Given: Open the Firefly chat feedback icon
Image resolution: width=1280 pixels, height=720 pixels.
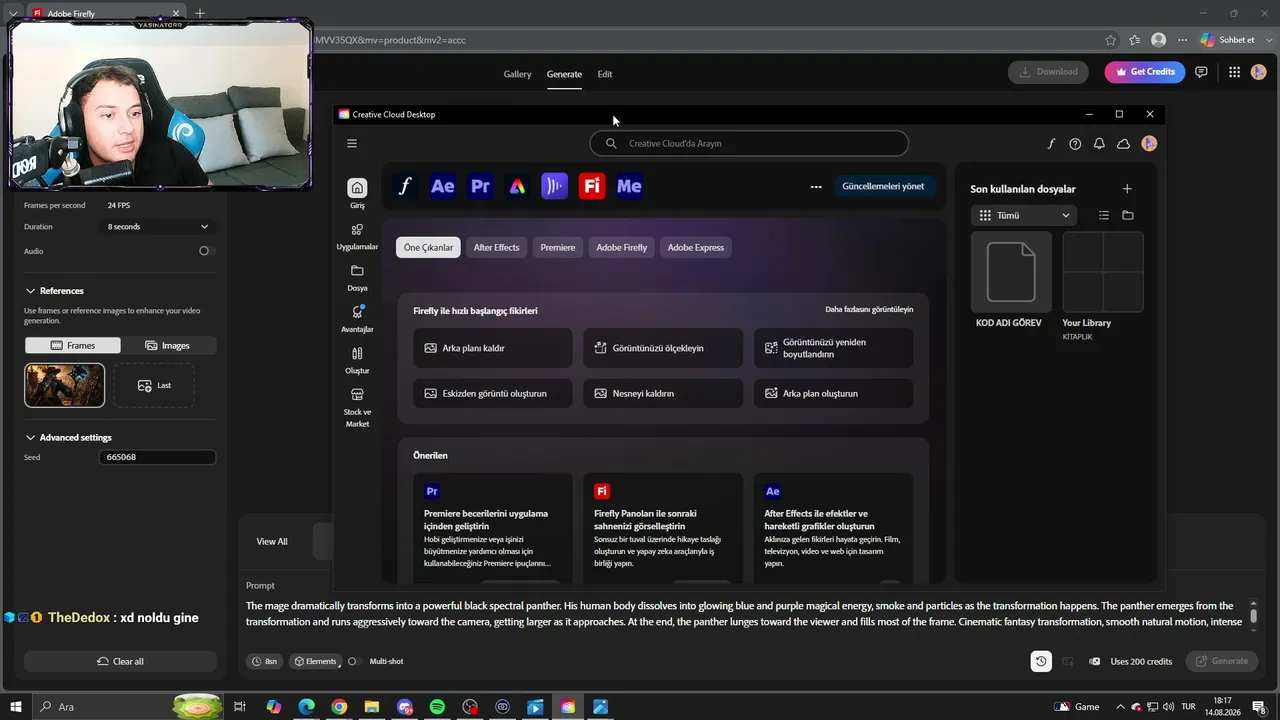Looking at the screenshot, I should coord(1201,72).
